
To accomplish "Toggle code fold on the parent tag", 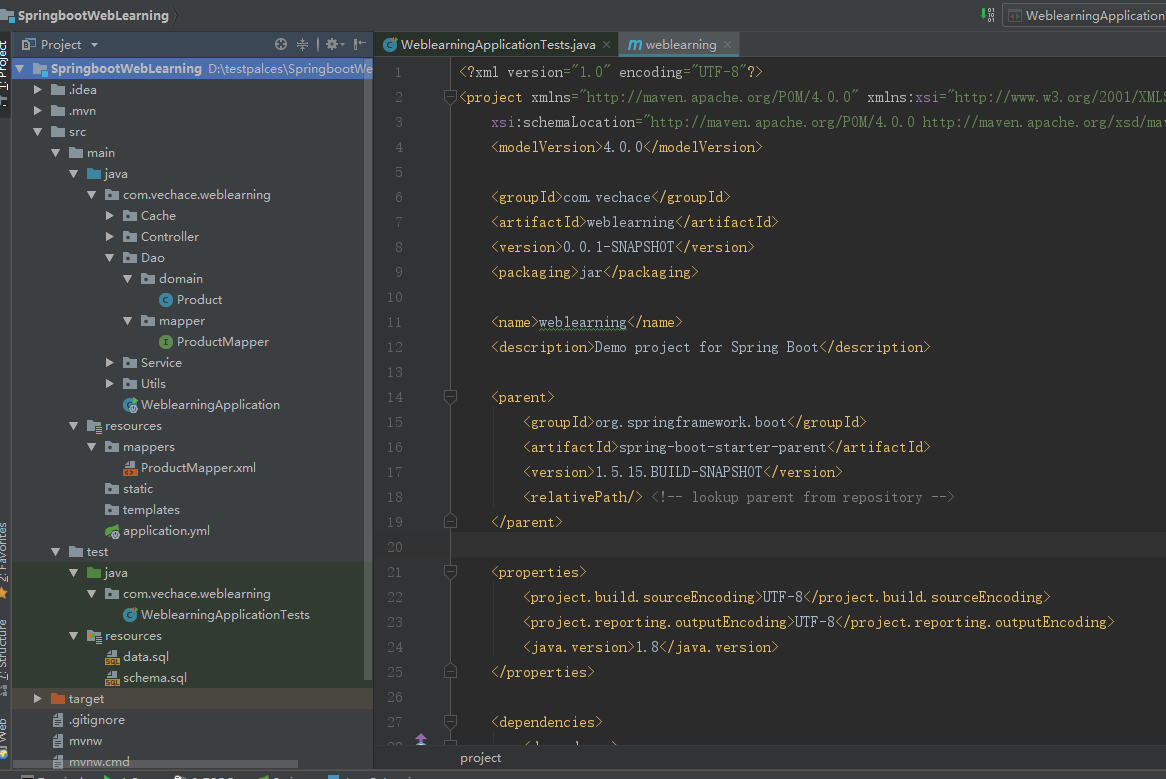I will pos(450,397).
